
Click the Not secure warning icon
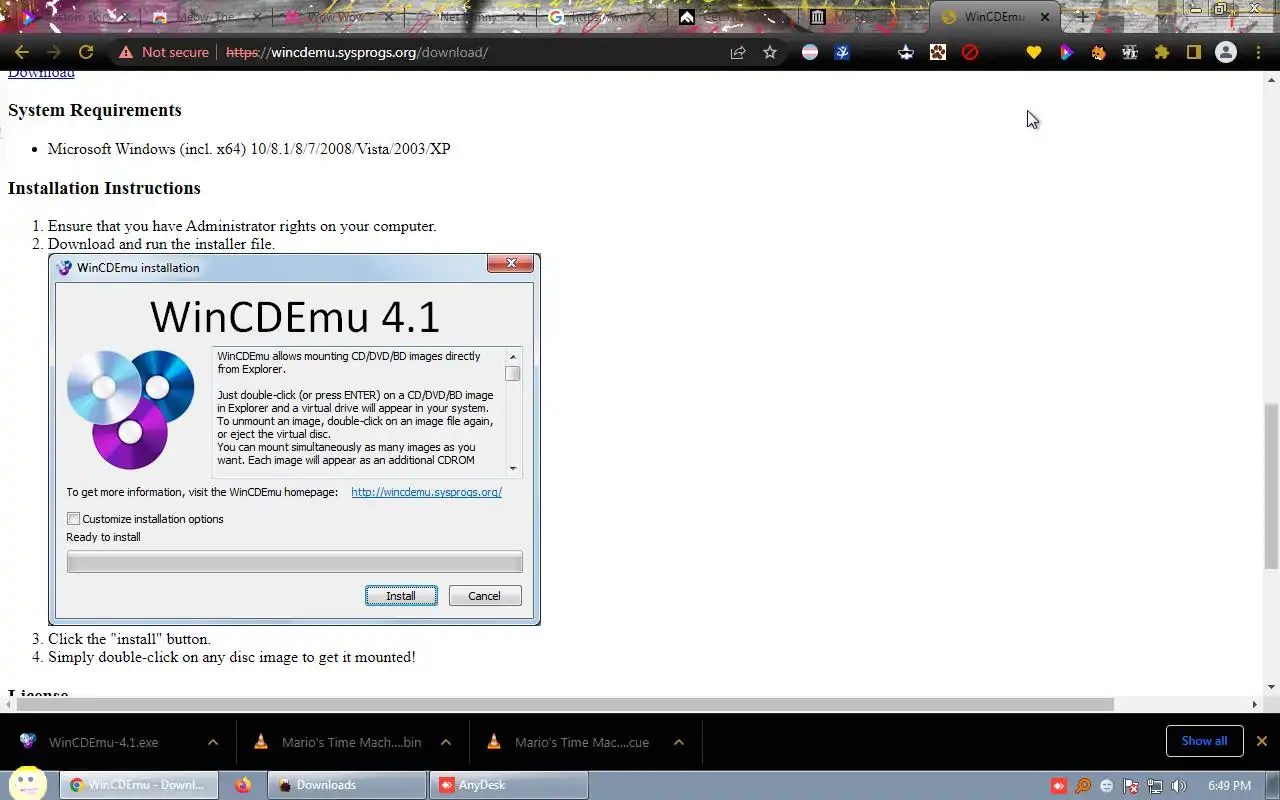(x=126, y=52)
